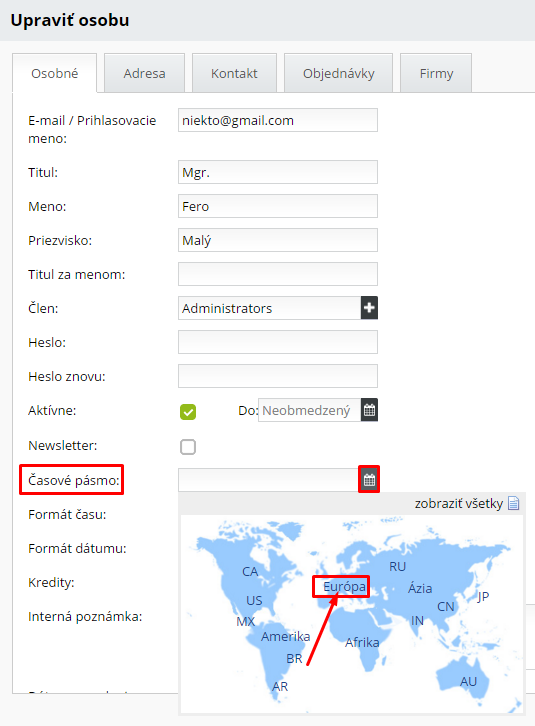The image size is (535, 726).
Task: Click the Heslo password field
Action: coord(278,342)
